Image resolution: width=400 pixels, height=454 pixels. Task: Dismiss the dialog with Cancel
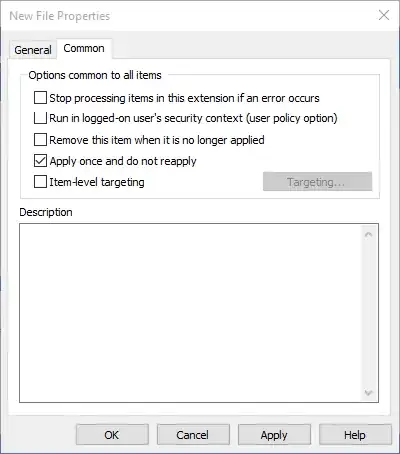click(193, 435)
